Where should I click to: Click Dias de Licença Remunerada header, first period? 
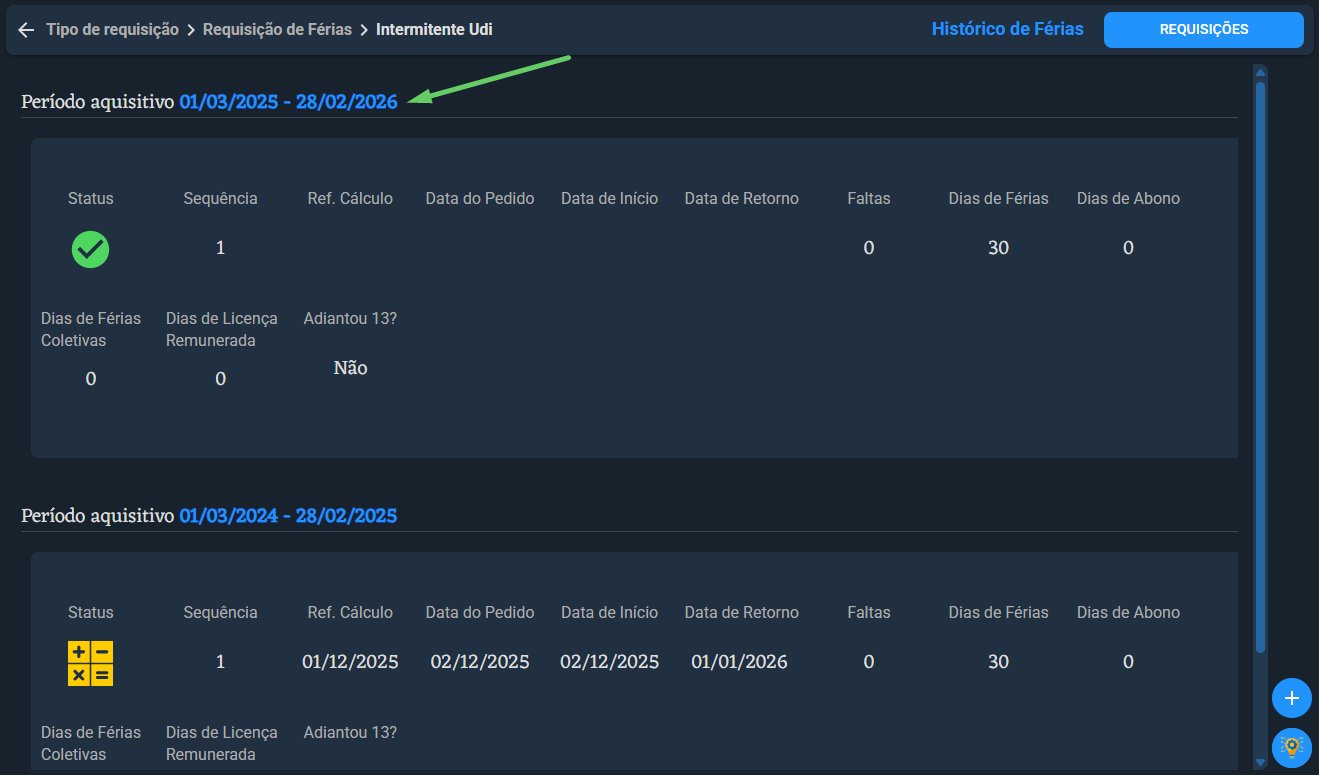pyautogui.click(x=221, y=329)
